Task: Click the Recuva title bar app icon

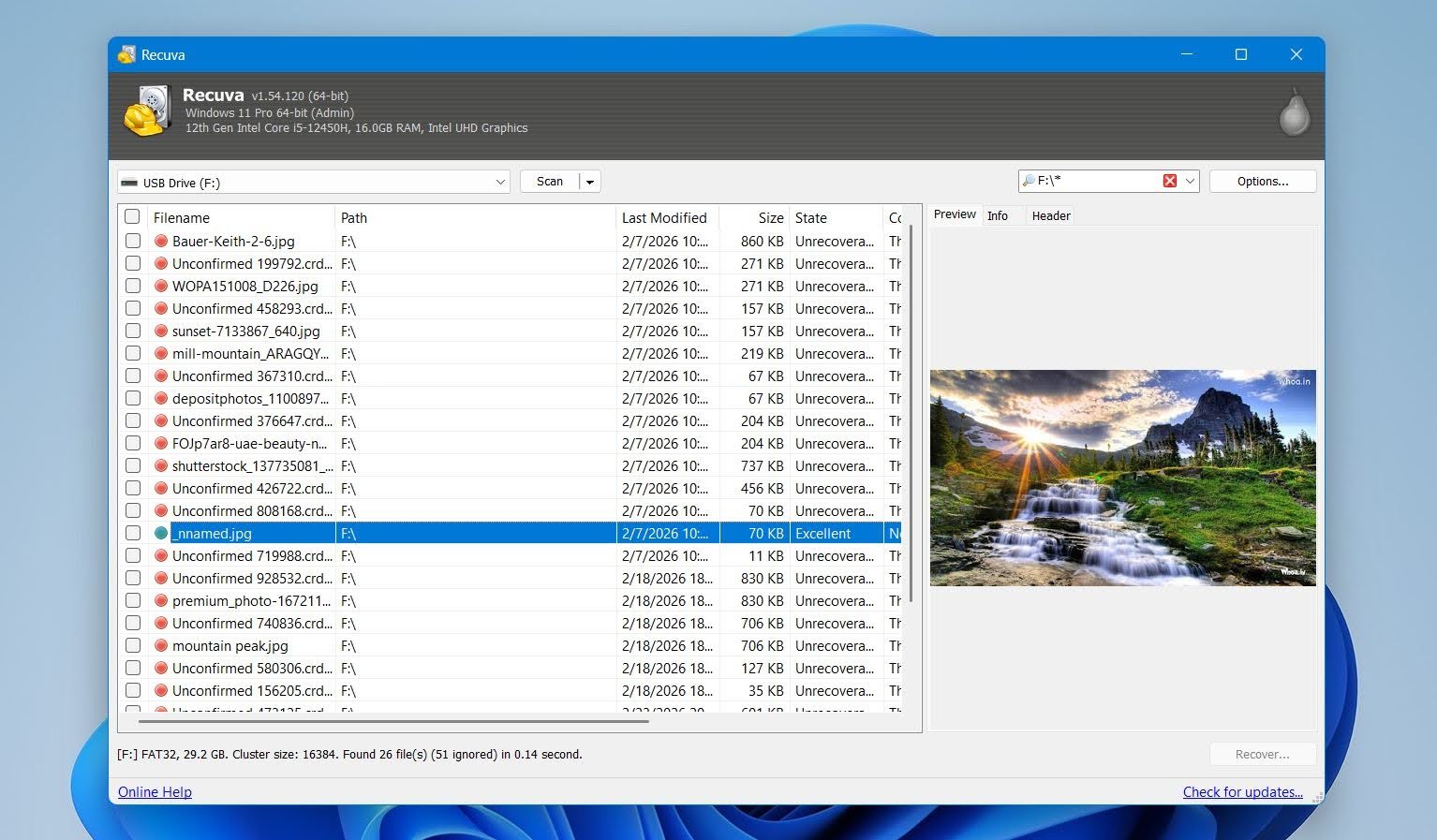Action: coord(126,54)
